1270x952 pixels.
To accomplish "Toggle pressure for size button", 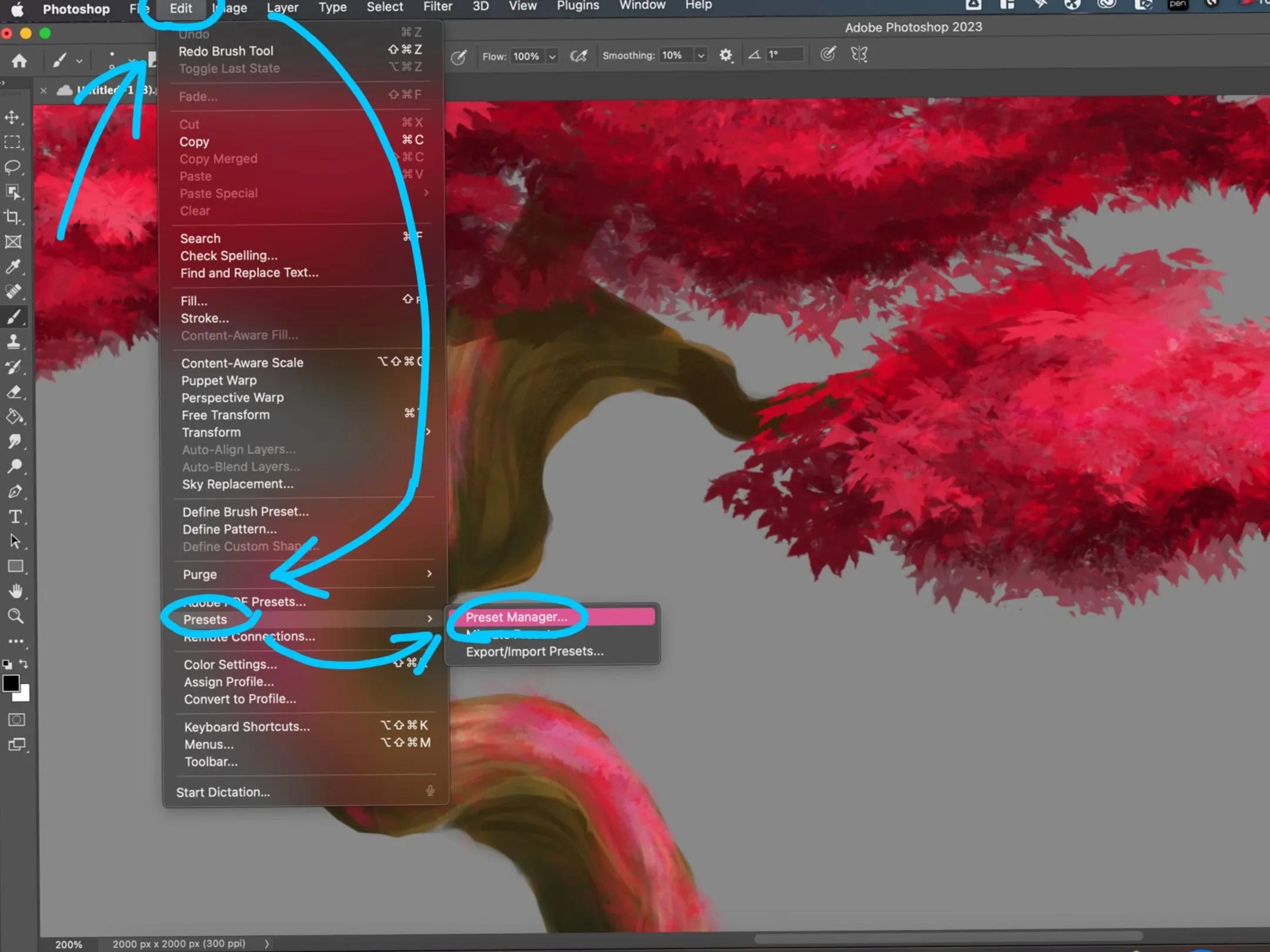I will coord(828,54).
